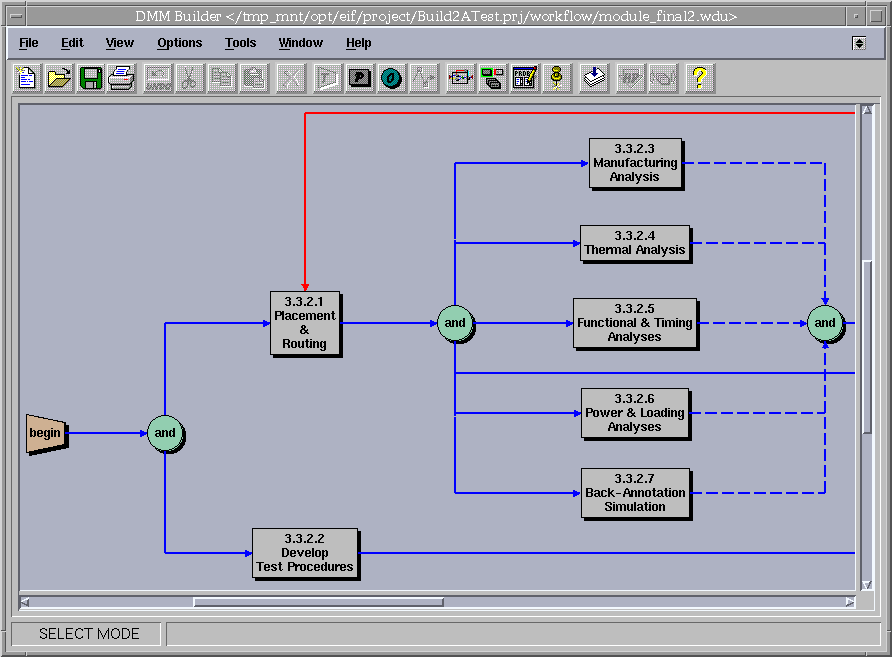Select the Develop Test Procedures box
The width and height of the screenshot is (892, 657).
tap(305, 553)
